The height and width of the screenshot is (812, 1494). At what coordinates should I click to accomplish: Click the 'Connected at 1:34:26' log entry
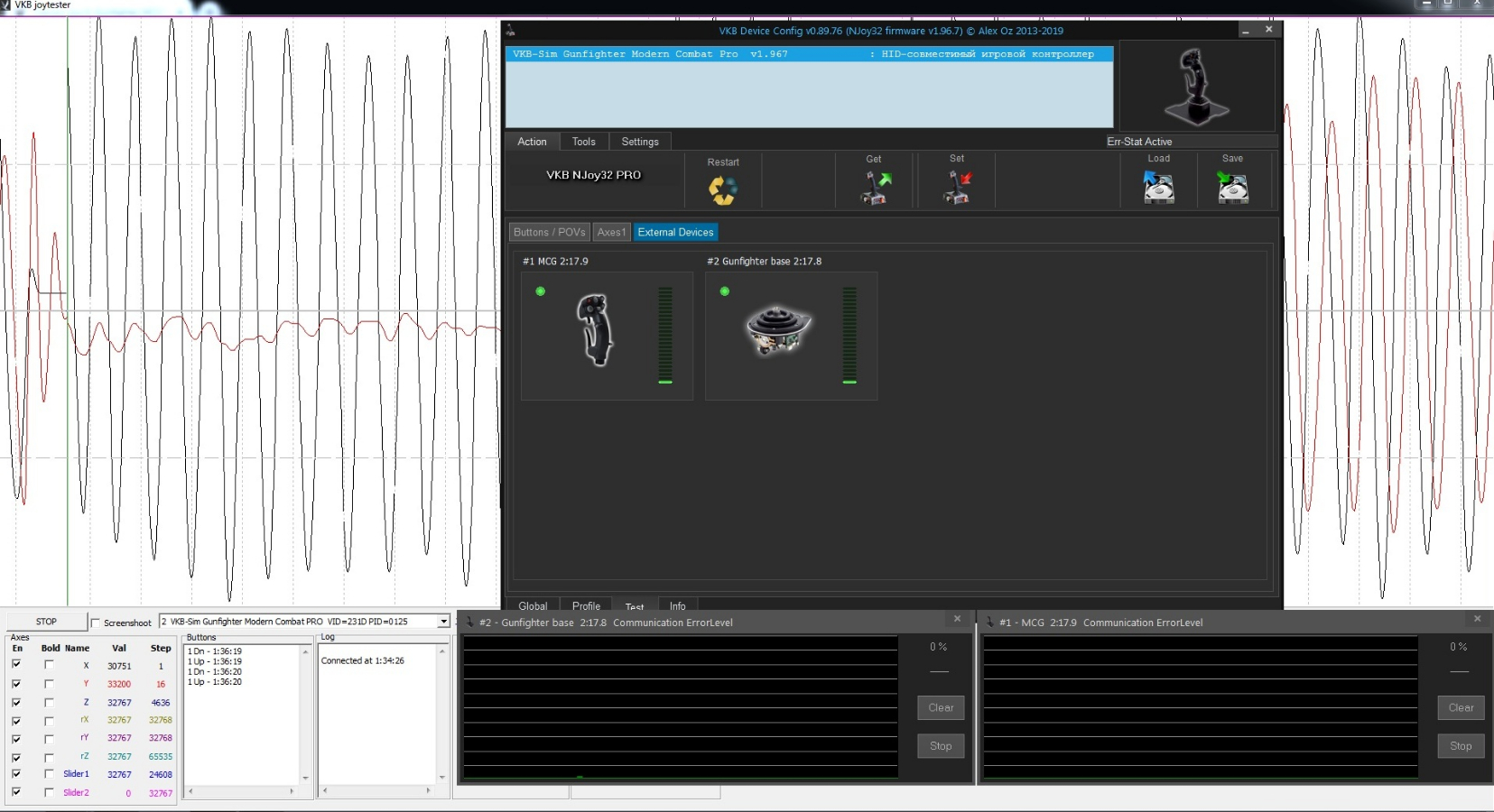tap(362, 660)
